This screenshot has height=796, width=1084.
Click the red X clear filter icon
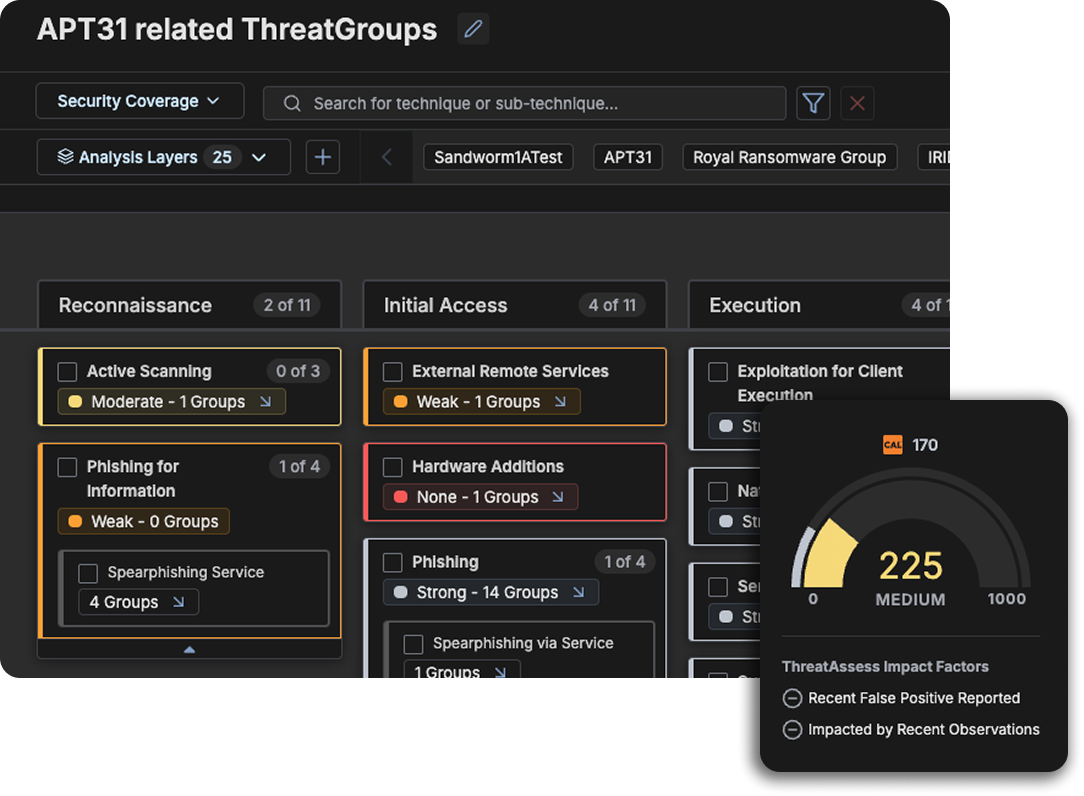point(857,103)
